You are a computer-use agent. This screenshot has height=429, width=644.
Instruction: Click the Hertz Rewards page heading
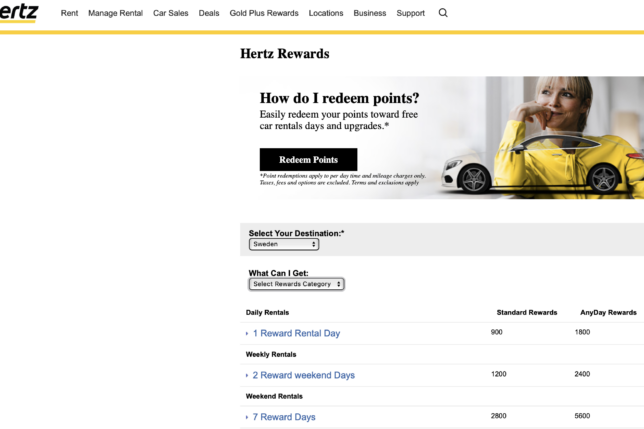[285, 54]
